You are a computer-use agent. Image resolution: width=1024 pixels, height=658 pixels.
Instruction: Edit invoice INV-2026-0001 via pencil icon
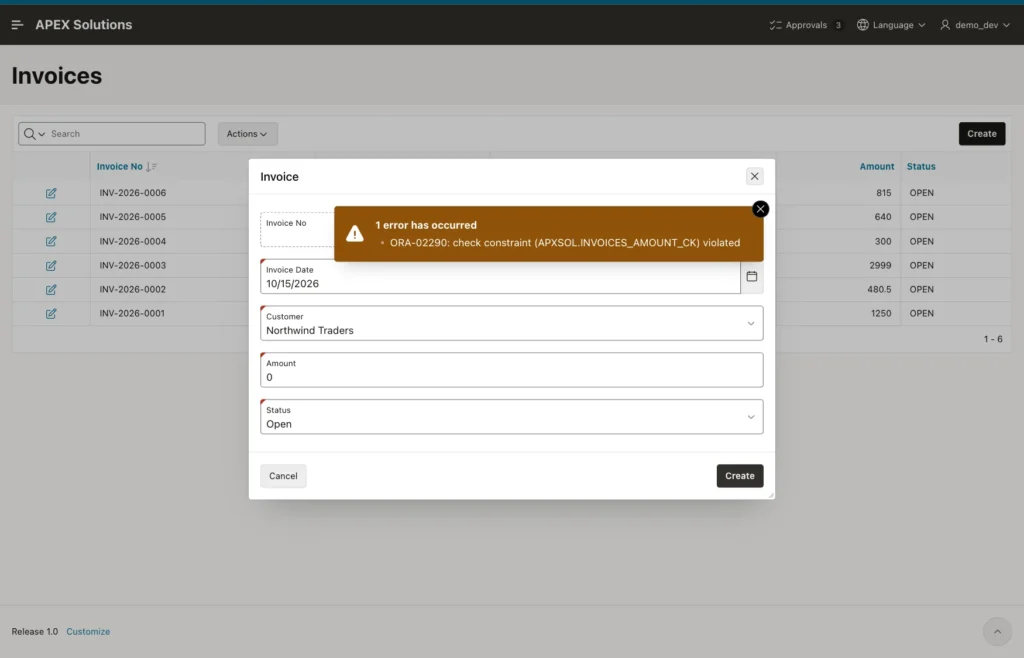51,314
